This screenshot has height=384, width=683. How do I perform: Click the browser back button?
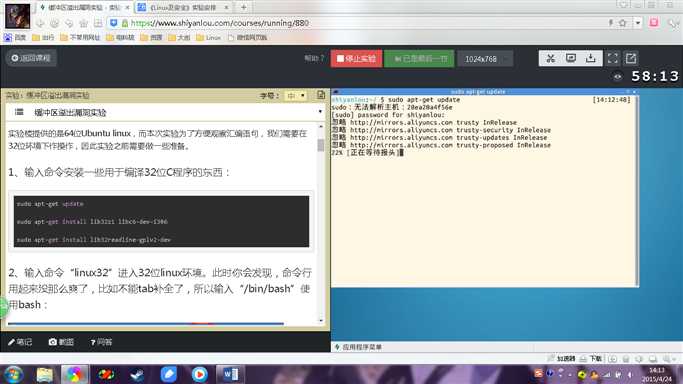[40, 23]
